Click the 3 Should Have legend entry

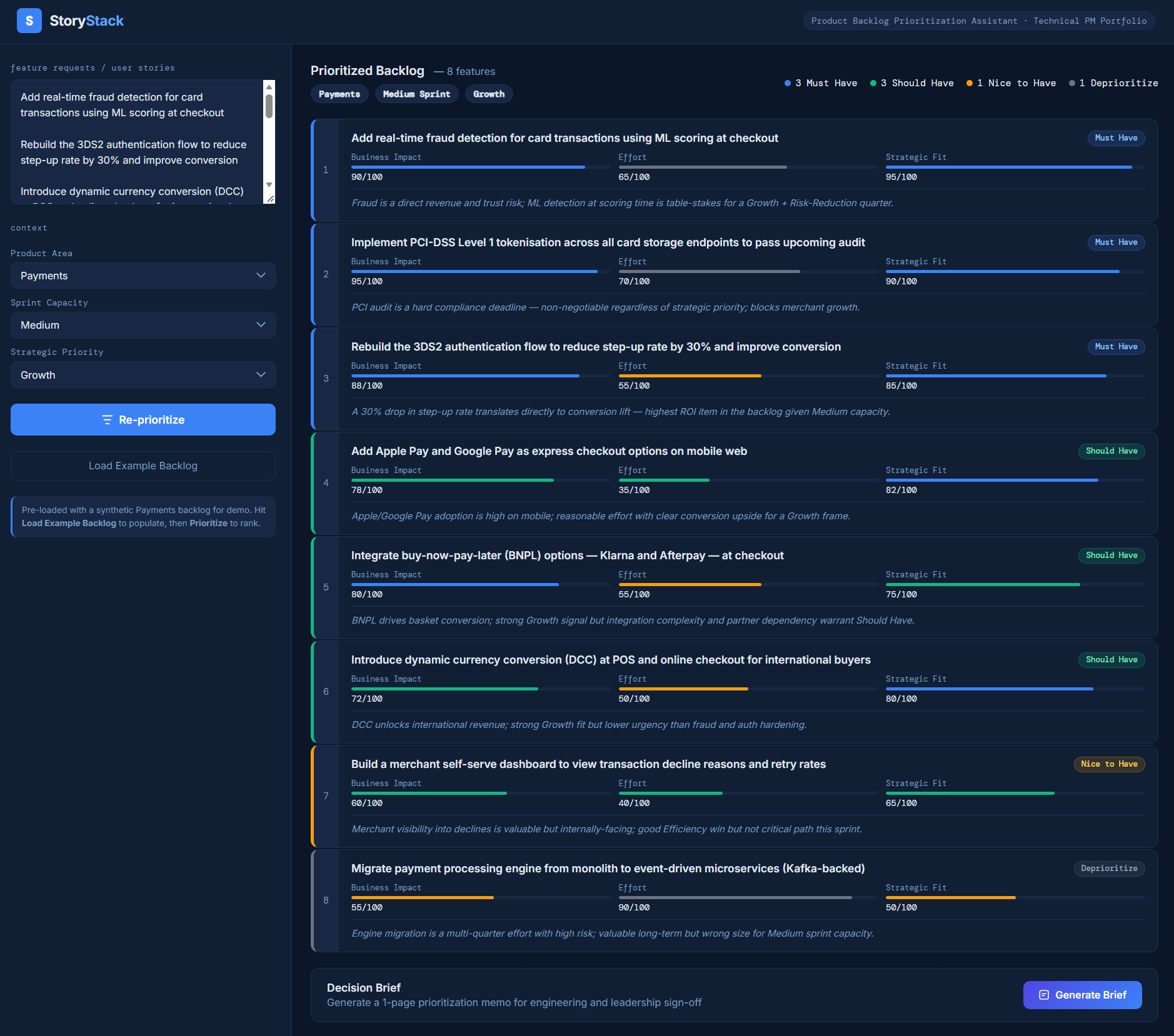[x=912, y=83]
